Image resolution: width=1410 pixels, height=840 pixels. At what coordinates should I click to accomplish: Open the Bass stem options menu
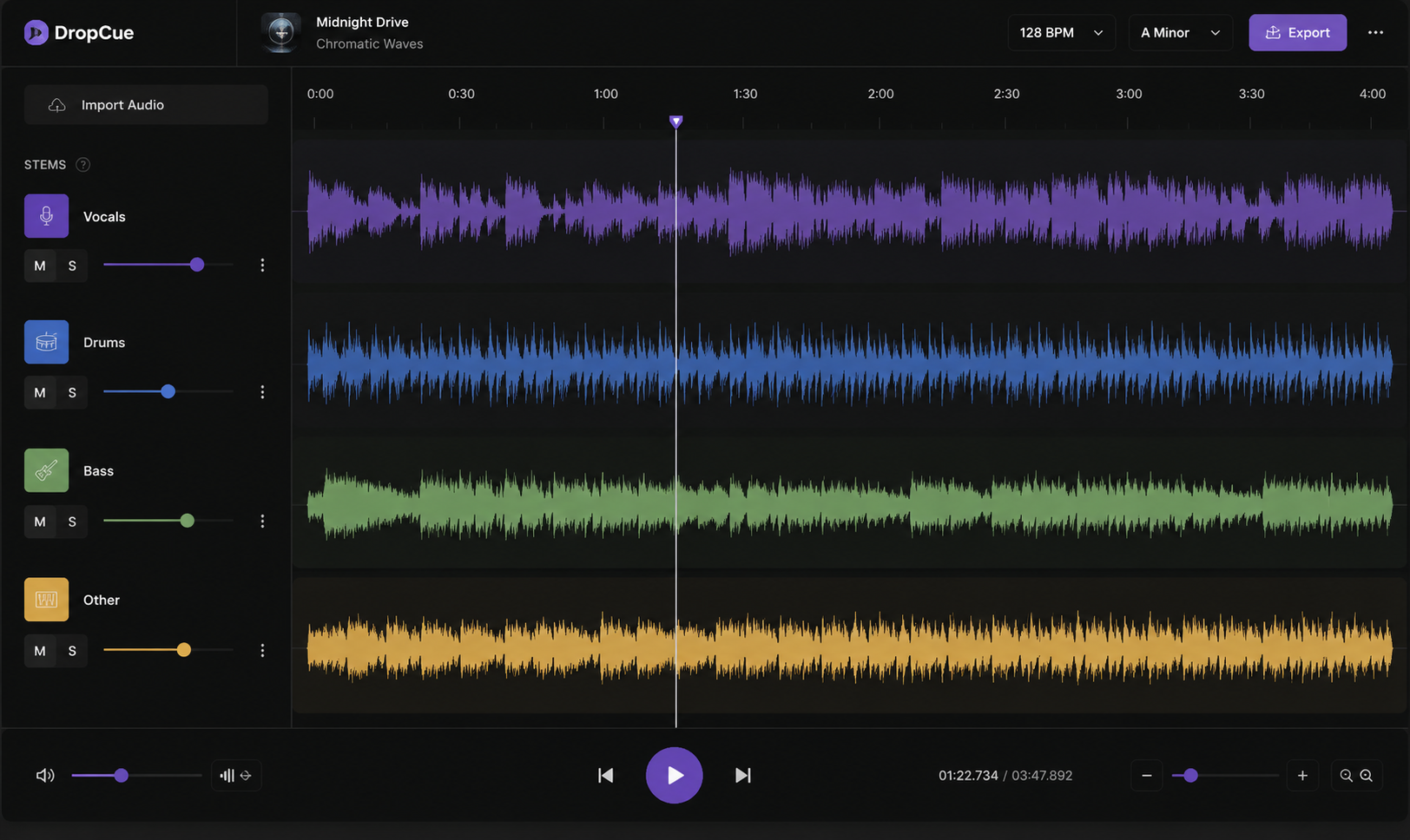(262, 522)
